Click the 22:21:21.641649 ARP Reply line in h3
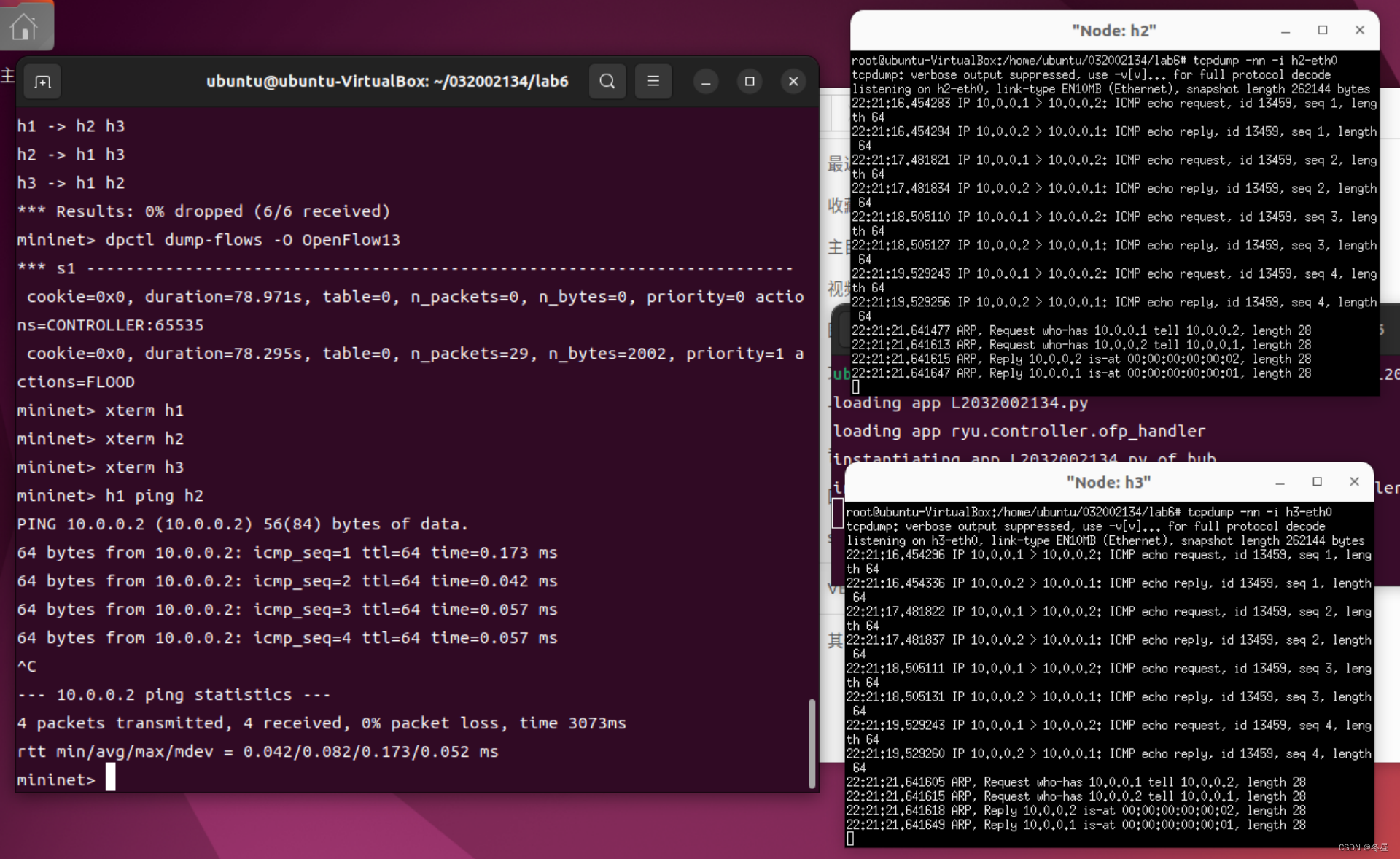The width and height of the screenshot is (1400, 859). (1076, 825)
